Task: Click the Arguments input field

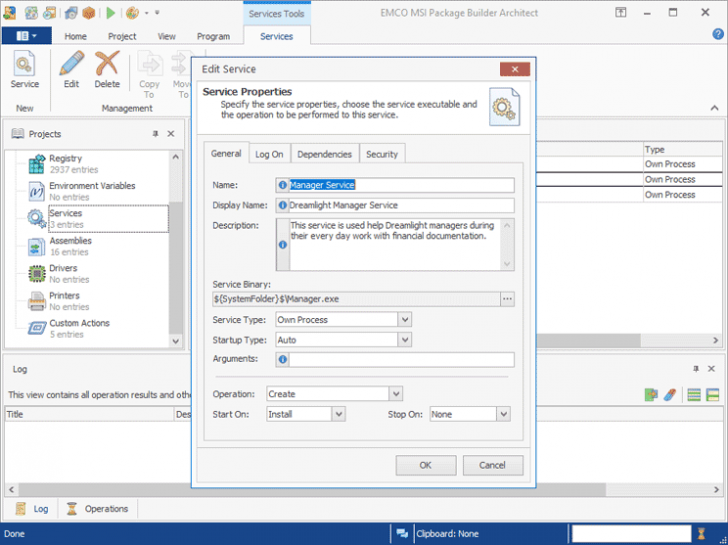Action: tap(402, 359)
